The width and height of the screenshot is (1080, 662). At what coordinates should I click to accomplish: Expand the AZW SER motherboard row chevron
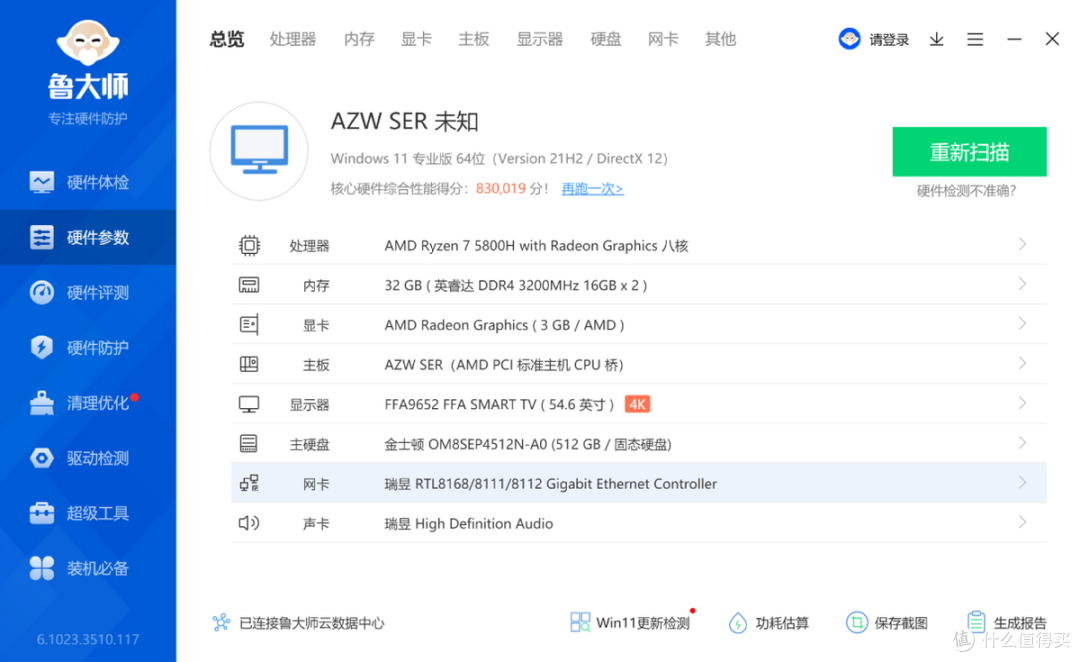[1022, 364]
